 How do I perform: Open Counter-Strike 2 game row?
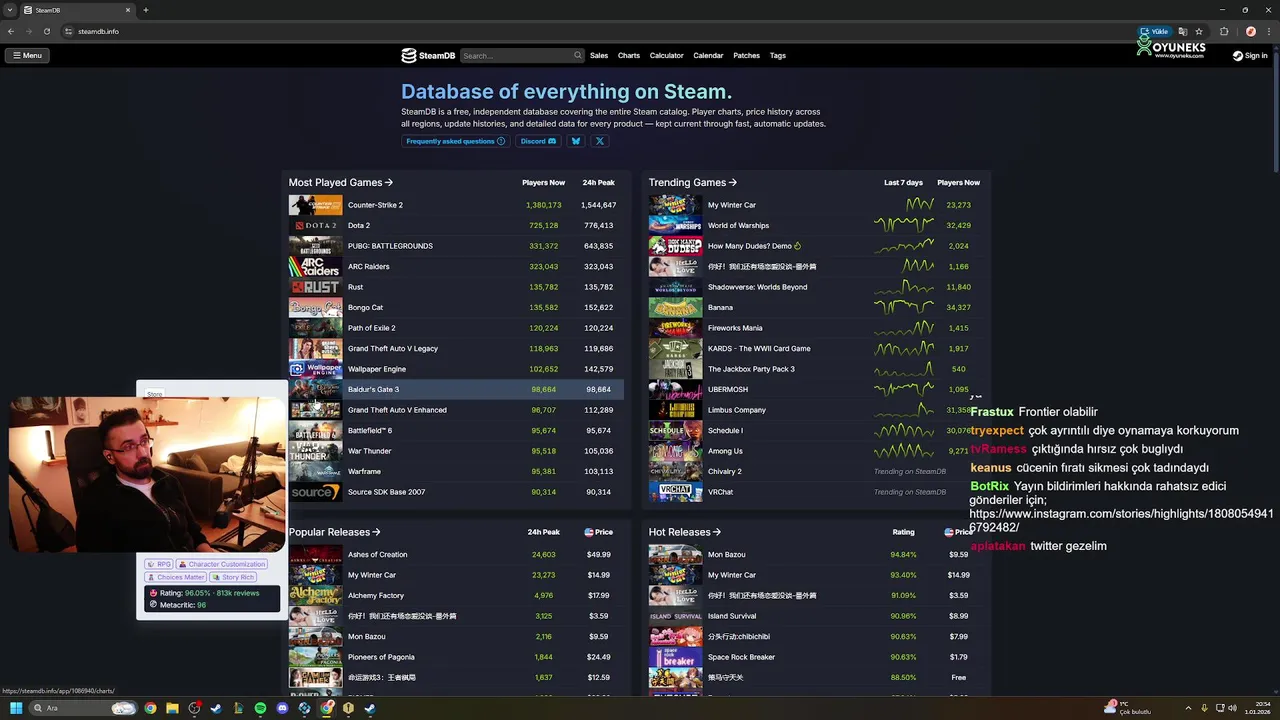456,205
